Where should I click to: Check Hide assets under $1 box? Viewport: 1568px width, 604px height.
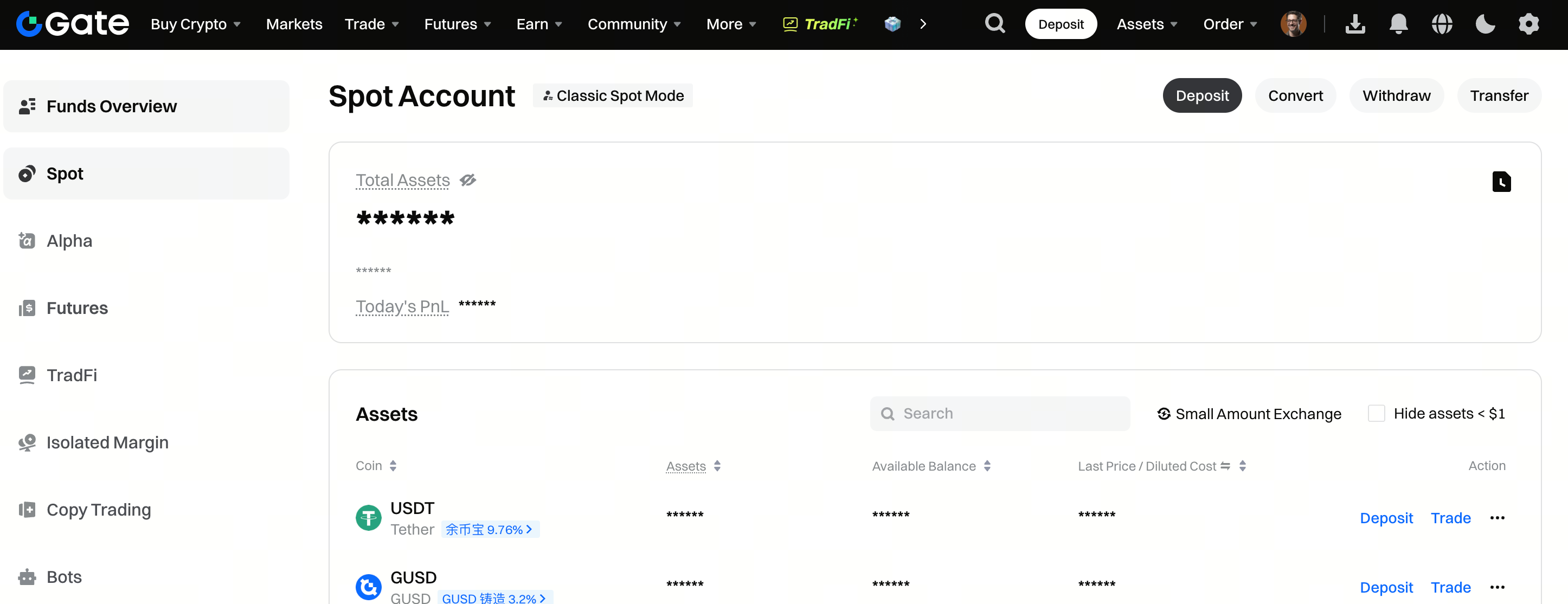pos(1376,414)
